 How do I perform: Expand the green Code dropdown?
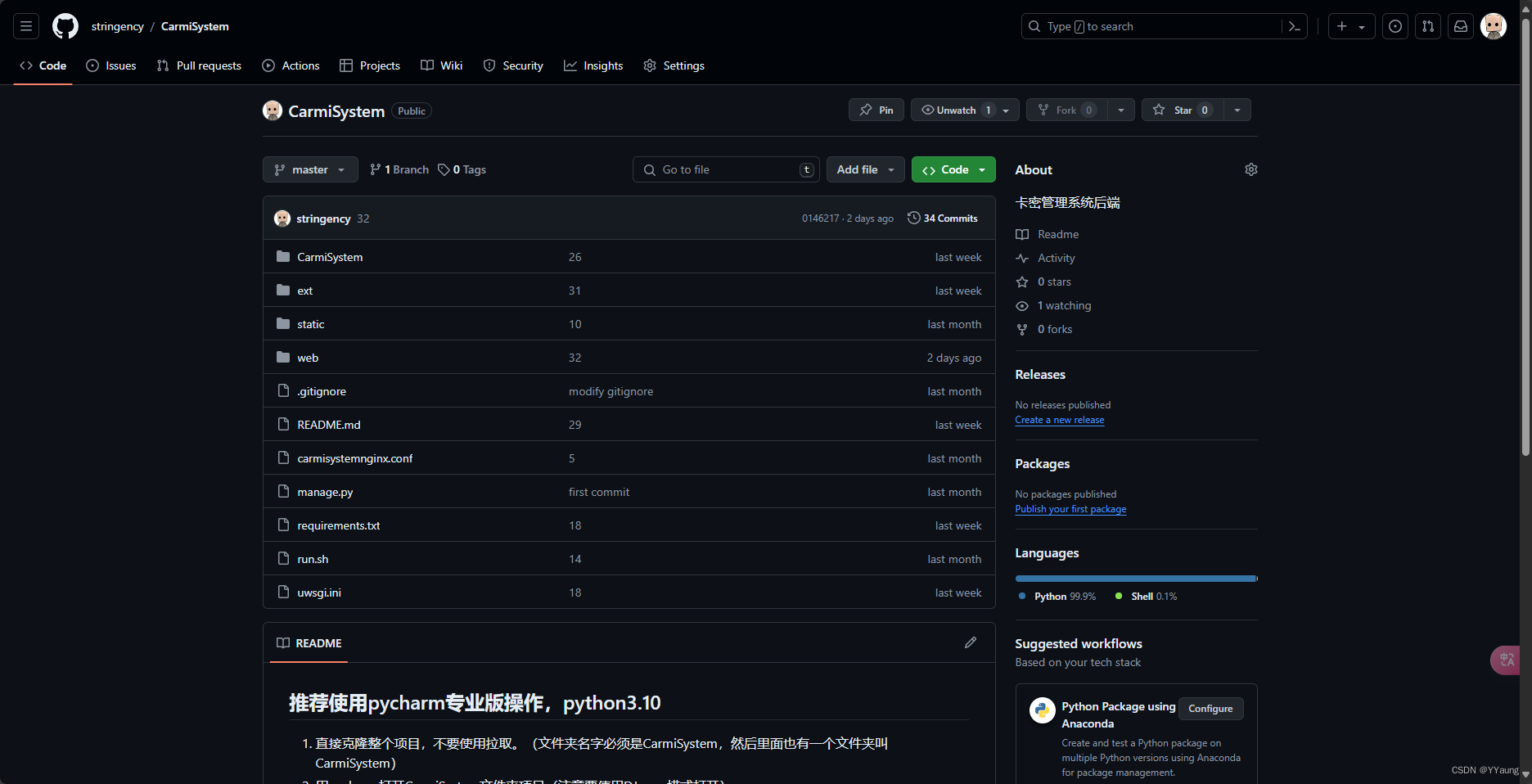coord(953,169)
